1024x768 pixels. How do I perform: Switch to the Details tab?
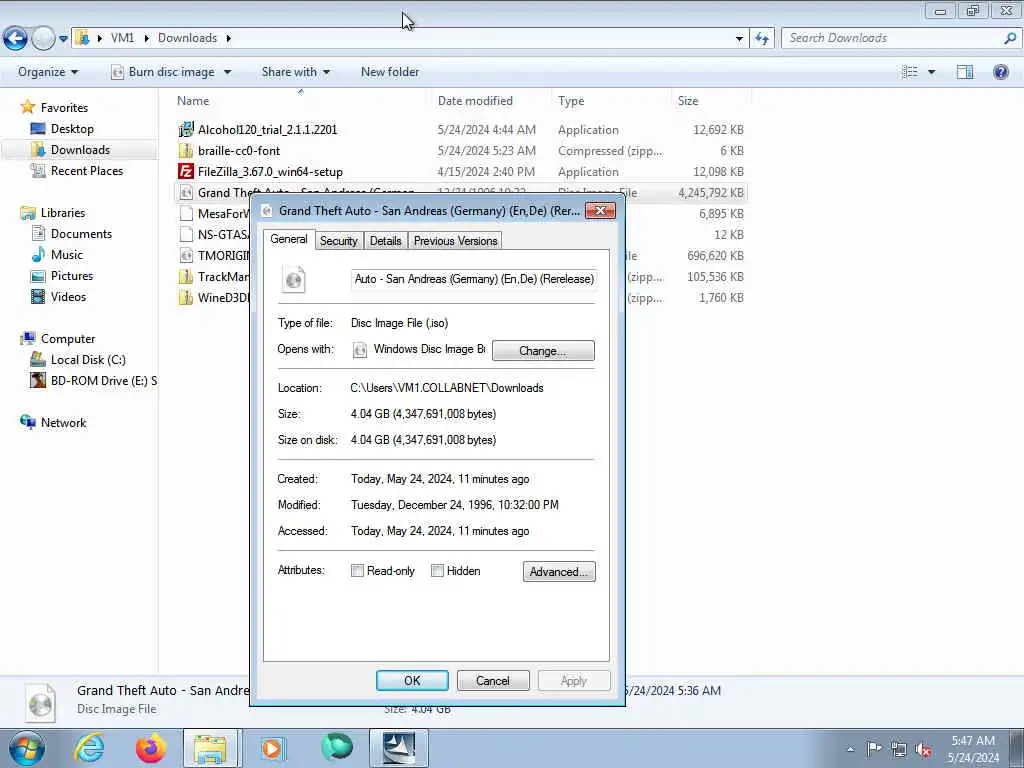click(x=385, y=241)
